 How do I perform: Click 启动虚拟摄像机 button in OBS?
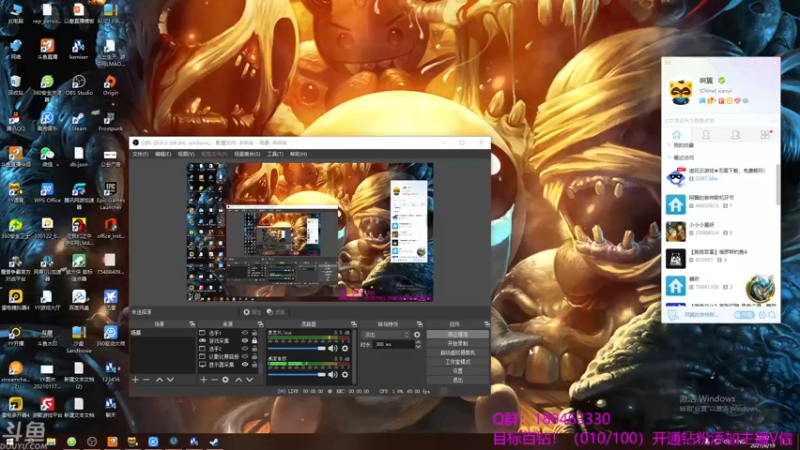458,353
